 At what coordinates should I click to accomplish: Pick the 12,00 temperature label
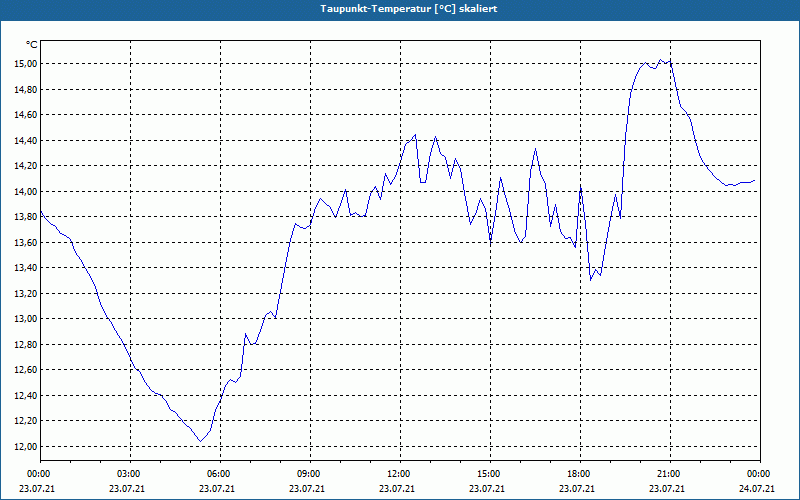click(x=27, y=446)
